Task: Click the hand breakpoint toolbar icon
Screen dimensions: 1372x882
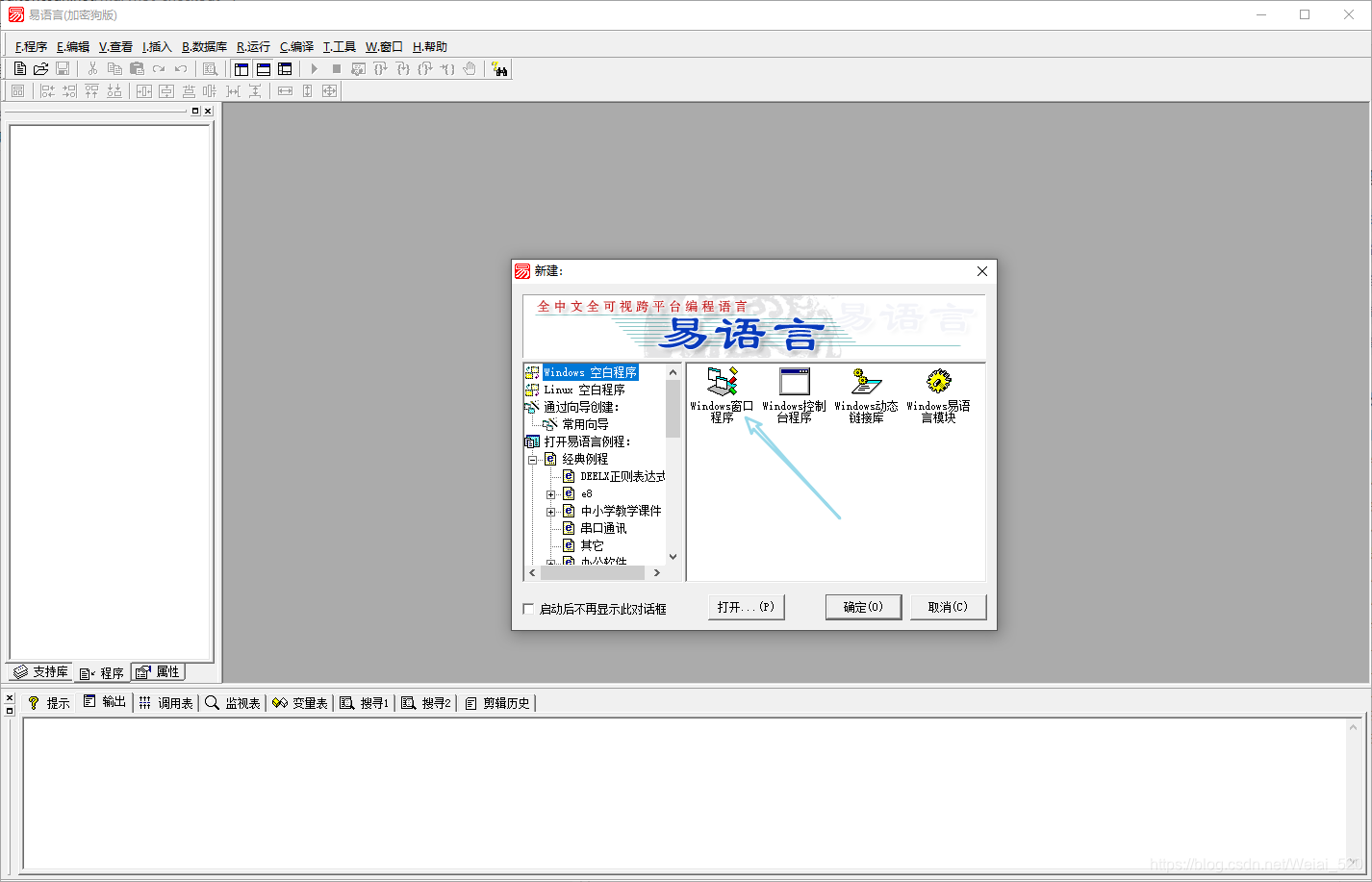Action: 470,68
